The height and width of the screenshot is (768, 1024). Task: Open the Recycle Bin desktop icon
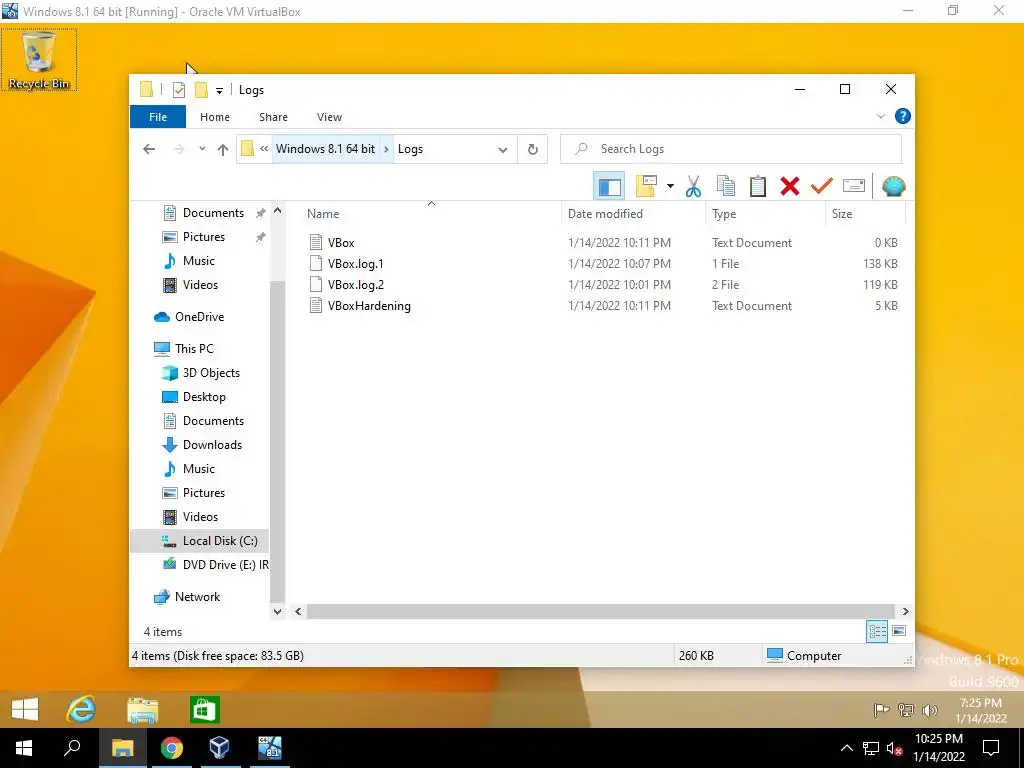click(39, 59)
